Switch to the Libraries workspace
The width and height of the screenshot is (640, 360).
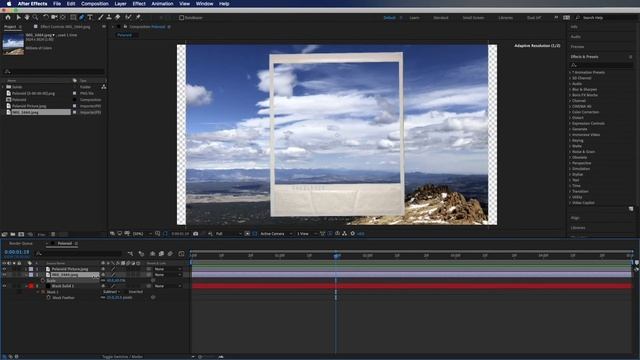(506, 18)
